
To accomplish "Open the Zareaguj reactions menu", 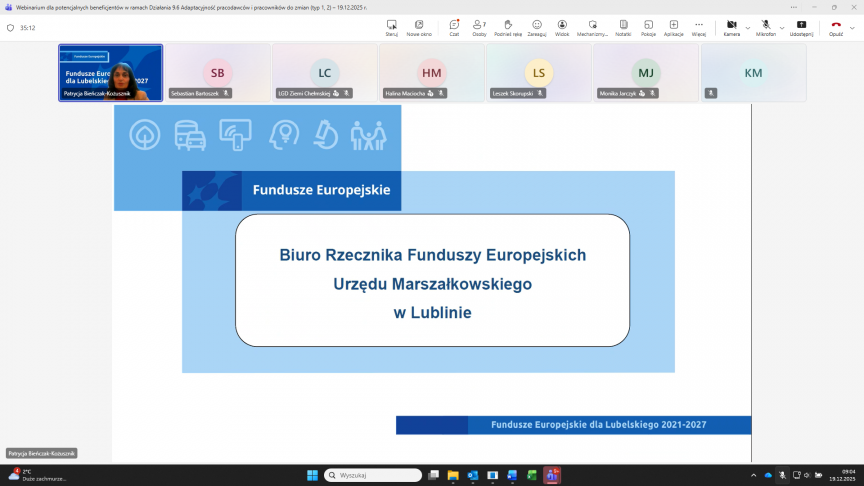I will (x=537, y=26).
